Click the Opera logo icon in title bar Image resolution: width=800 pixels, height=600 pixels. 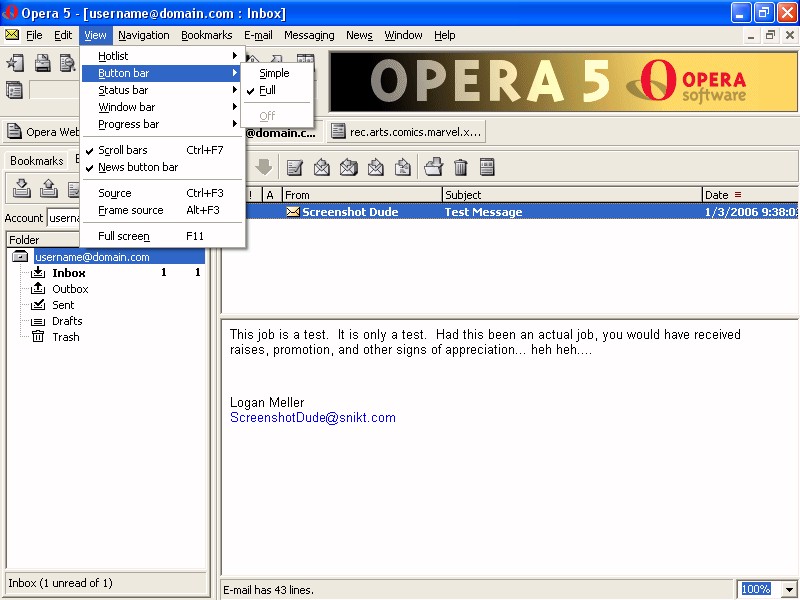tap(10, 12)
